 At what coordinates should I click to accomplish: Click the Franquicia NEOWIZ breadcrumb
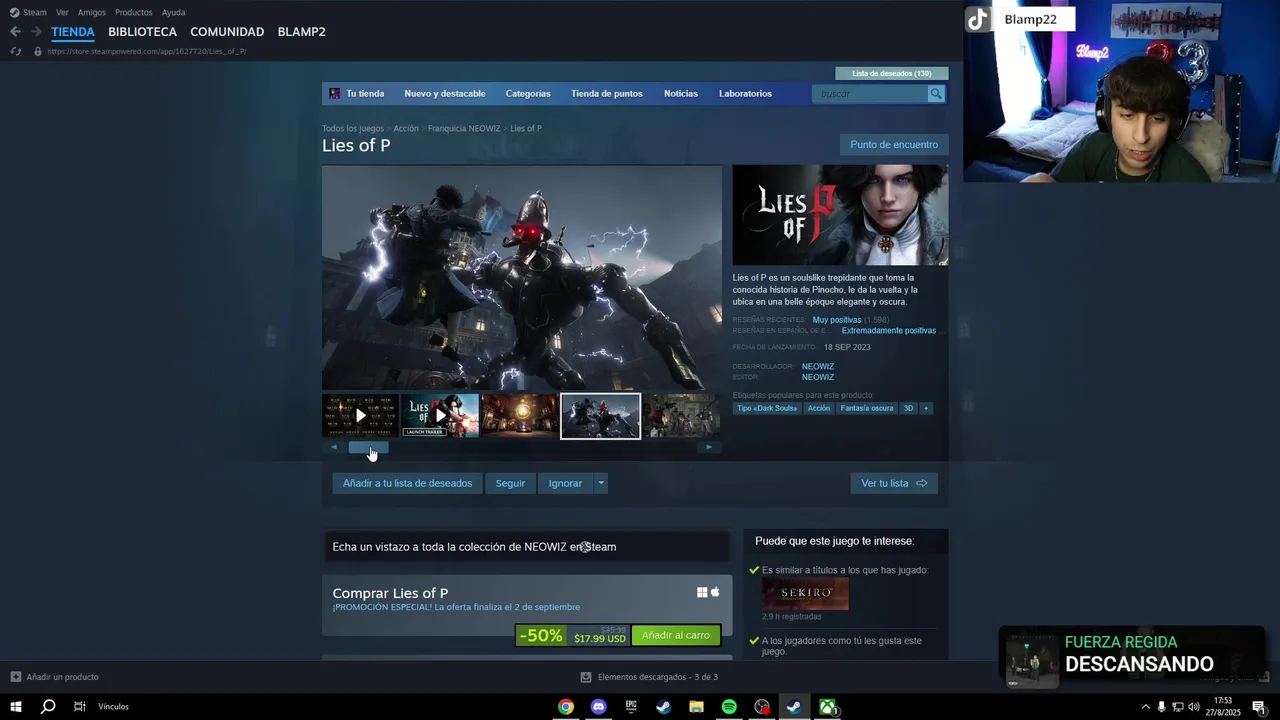464,128
